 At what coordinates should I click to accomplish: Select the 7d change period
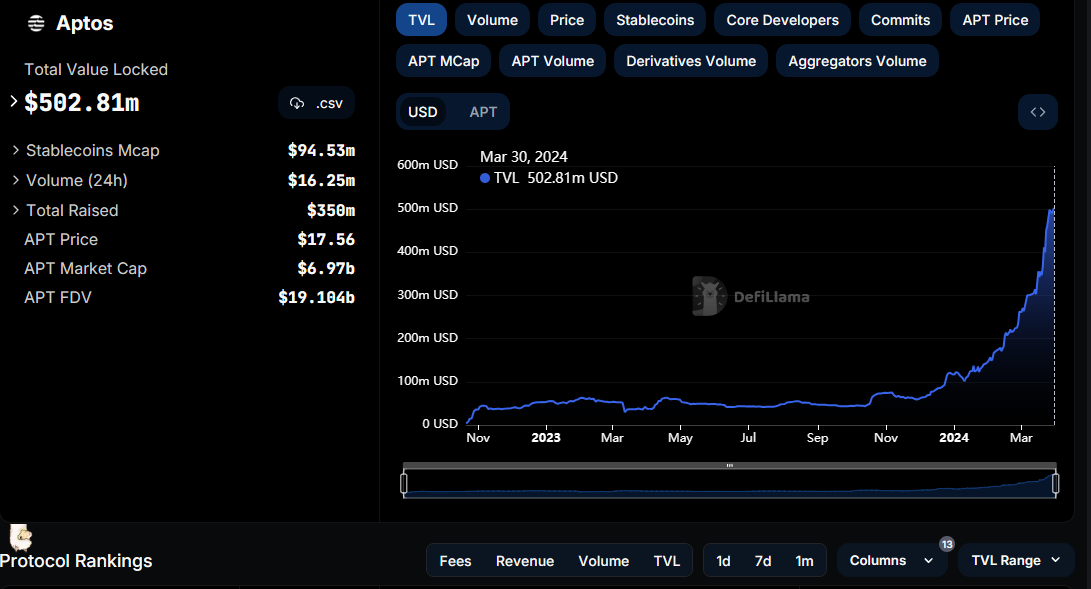pos(763,560)
